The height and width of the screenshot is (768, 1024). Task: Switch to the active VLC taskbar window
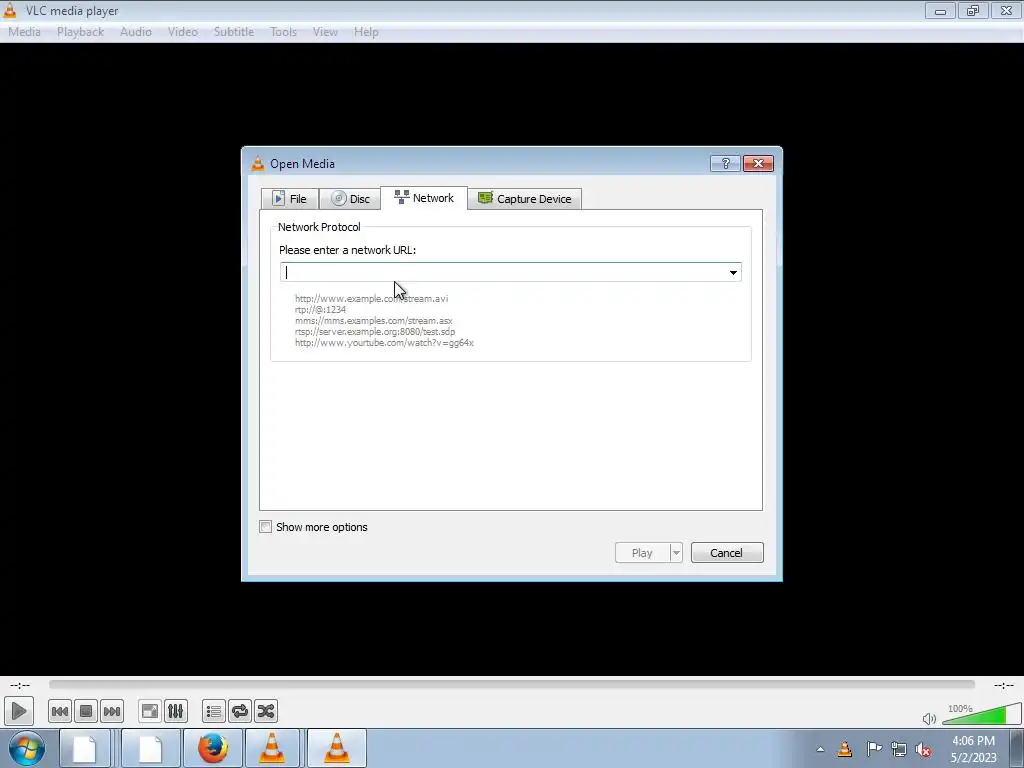click(337, 748)
